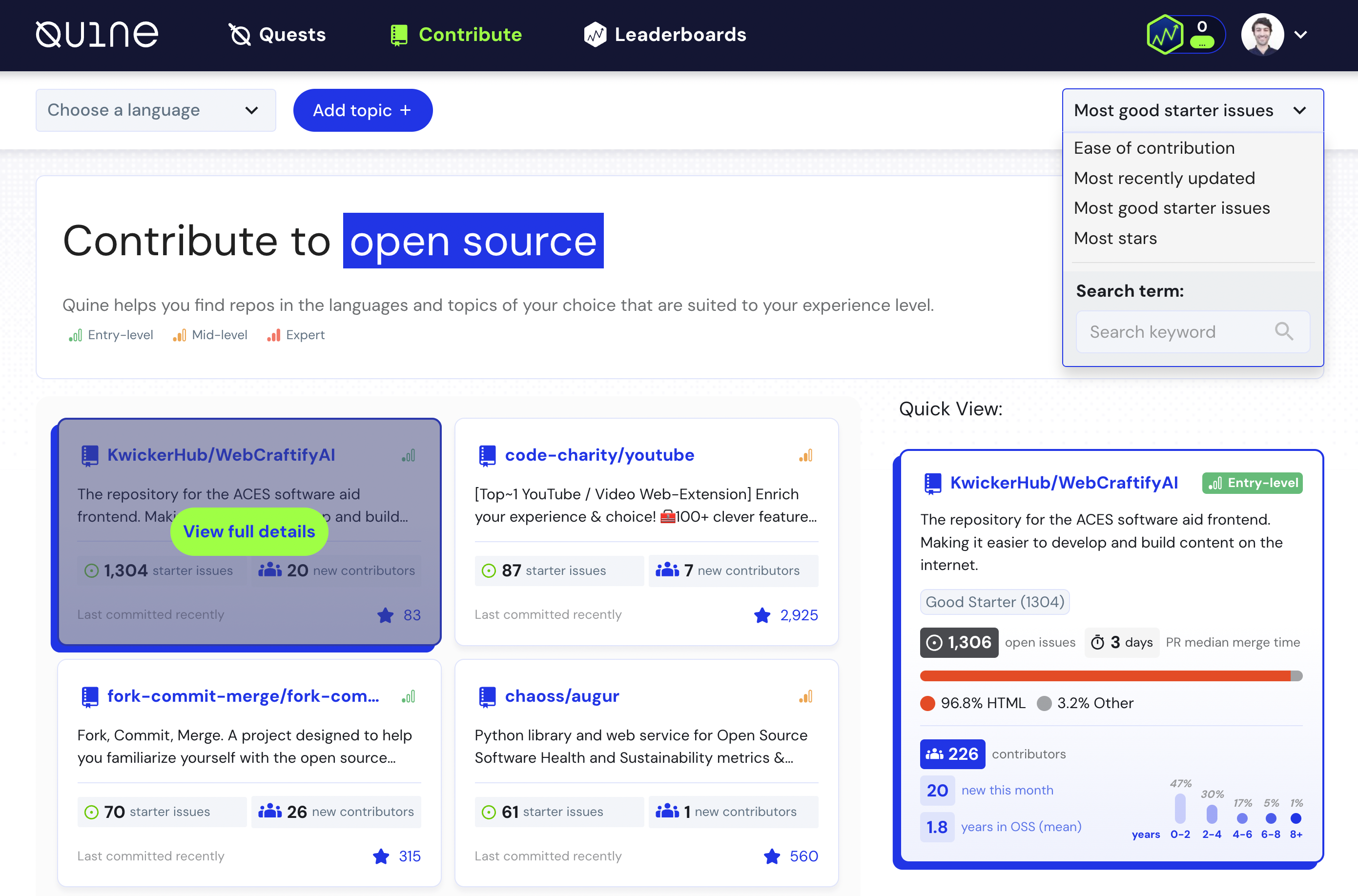Click the green Contribute book icon
The image size is (1358, 896).
point(399,35)
